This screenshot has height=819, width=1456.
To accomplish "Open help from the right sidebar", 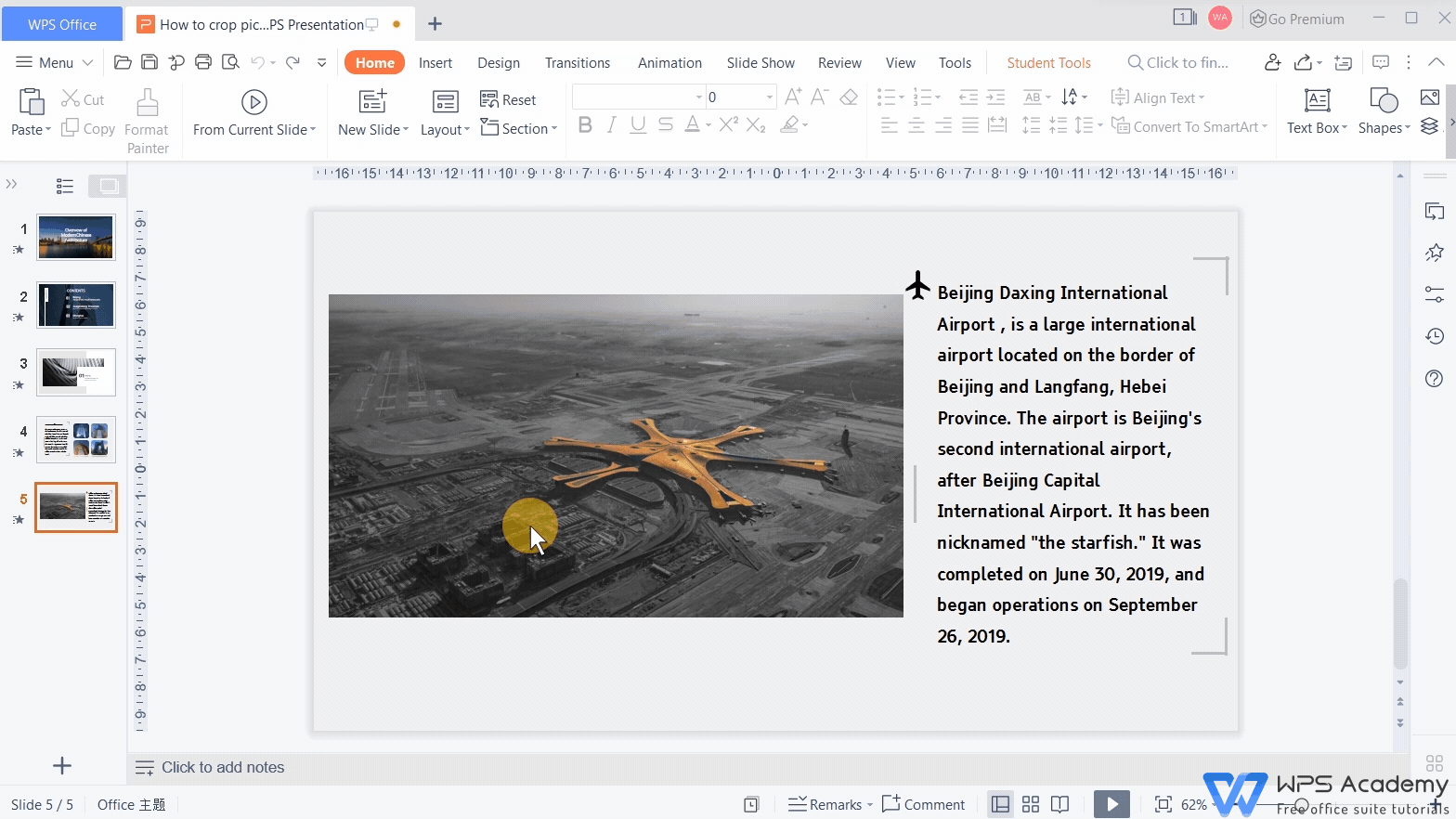I will (x=1434, y=378).
